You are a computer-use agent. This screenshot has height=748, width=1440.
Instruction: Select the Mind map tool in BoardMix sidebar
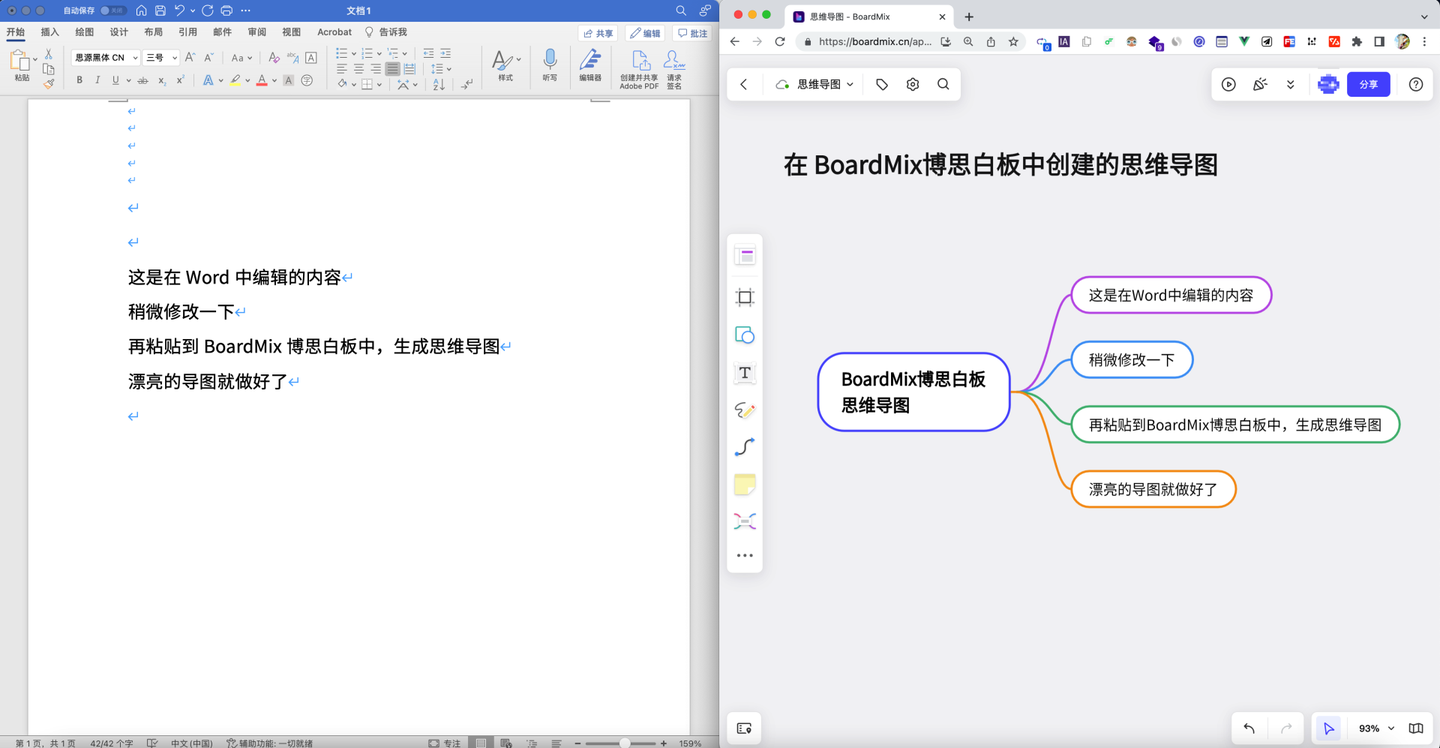tap(744, 521)
